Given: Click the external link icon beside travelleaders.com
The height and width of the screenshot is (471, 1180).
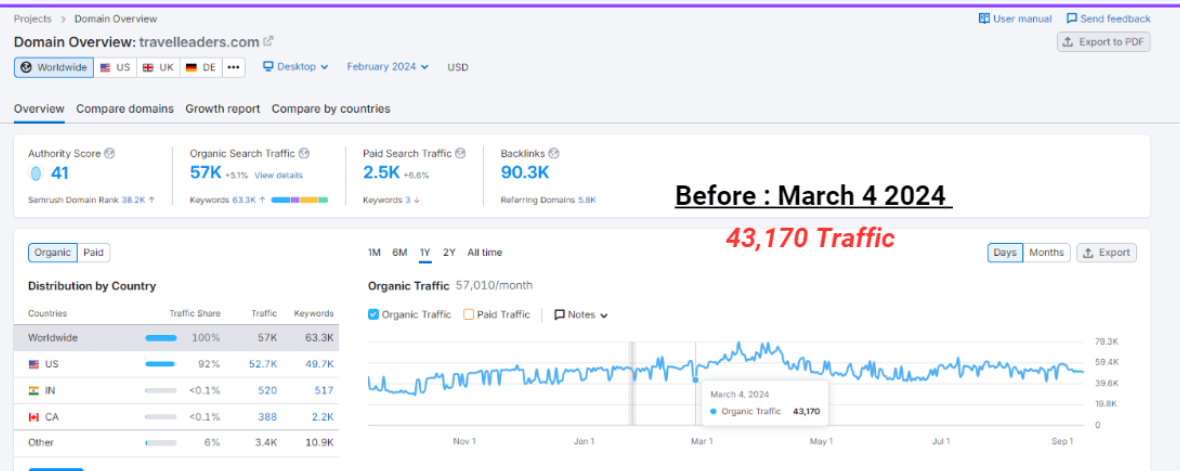Looking at the screenshot, I should 268,42.
